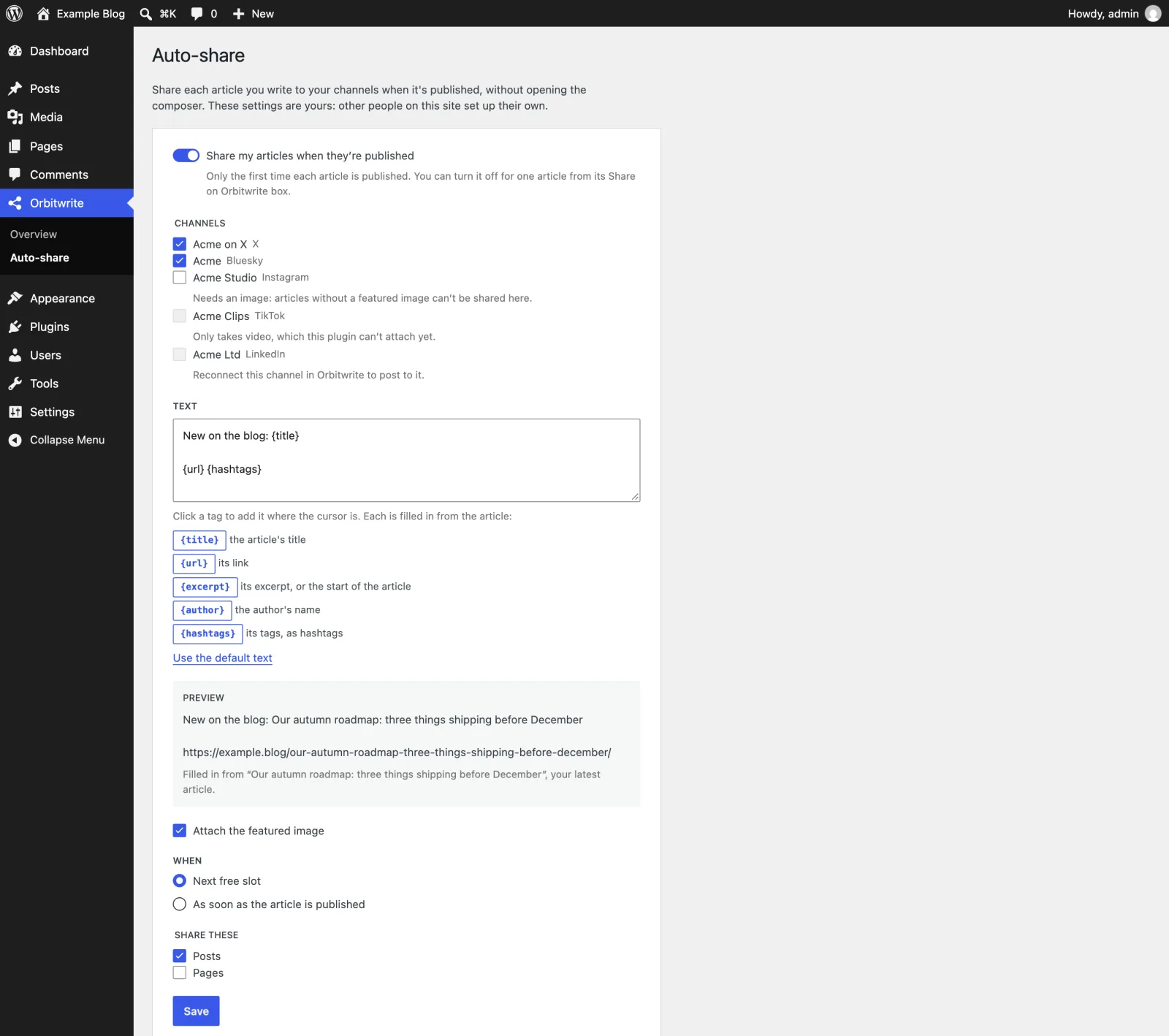The image size is (1169, 1036).
Task: Click Use the default text link
Action: [x=223, y=658]
